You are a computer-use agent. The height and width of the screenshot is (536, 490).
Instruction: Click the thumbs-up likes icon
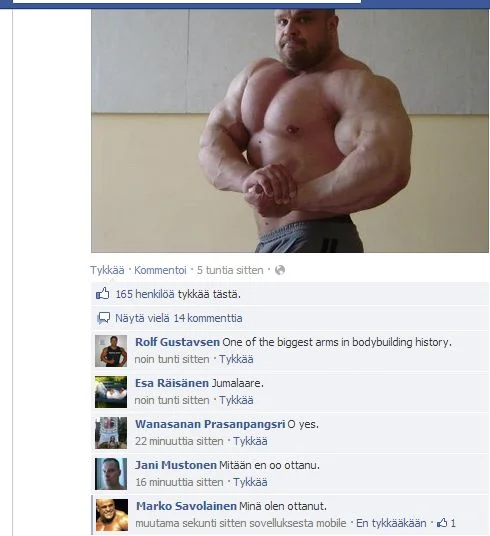tap(103, 294)
